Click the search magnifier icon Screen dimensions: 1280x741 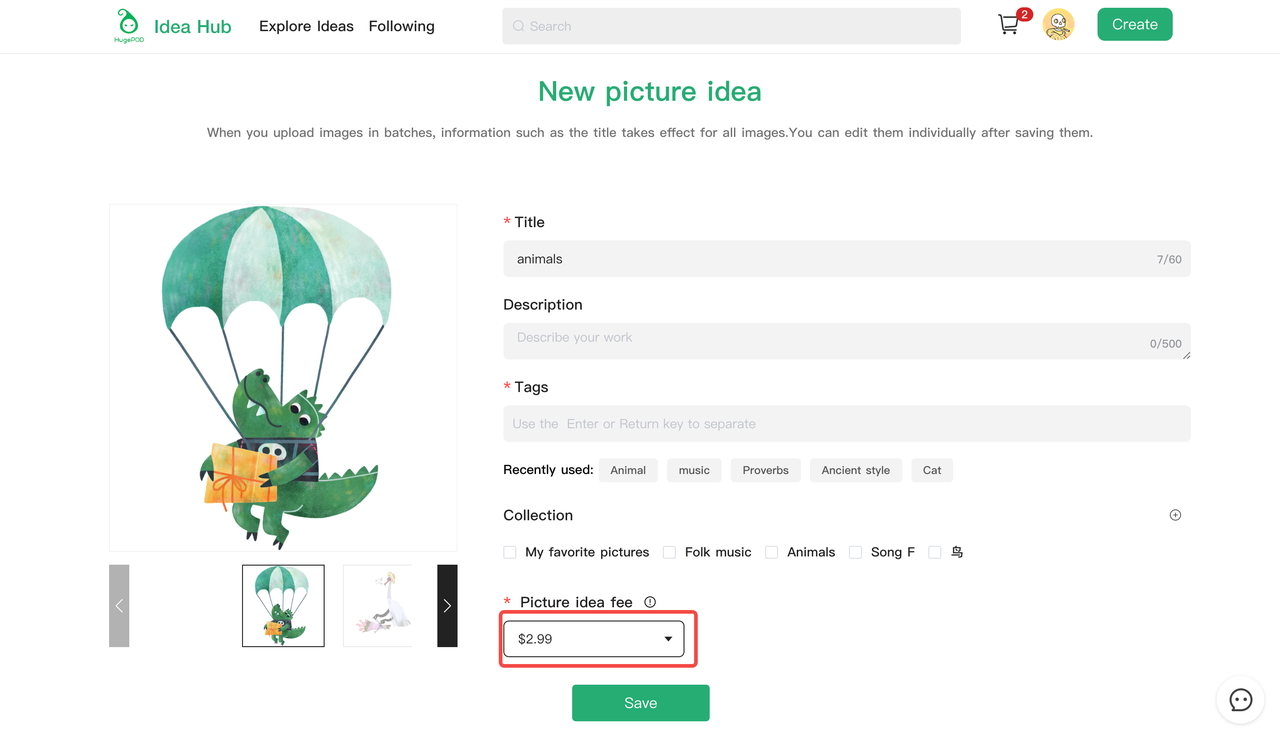point(518,26)
